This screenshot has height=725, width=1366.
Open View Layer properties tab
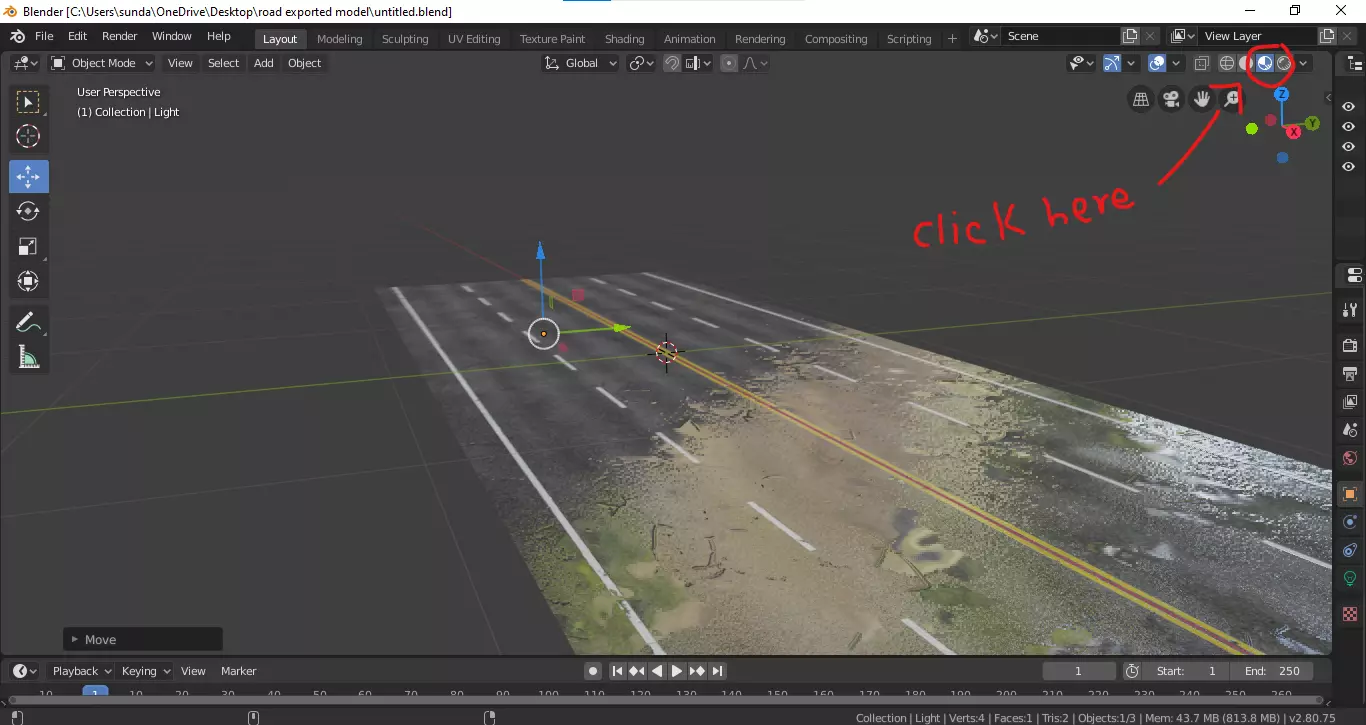(1350, 402)
